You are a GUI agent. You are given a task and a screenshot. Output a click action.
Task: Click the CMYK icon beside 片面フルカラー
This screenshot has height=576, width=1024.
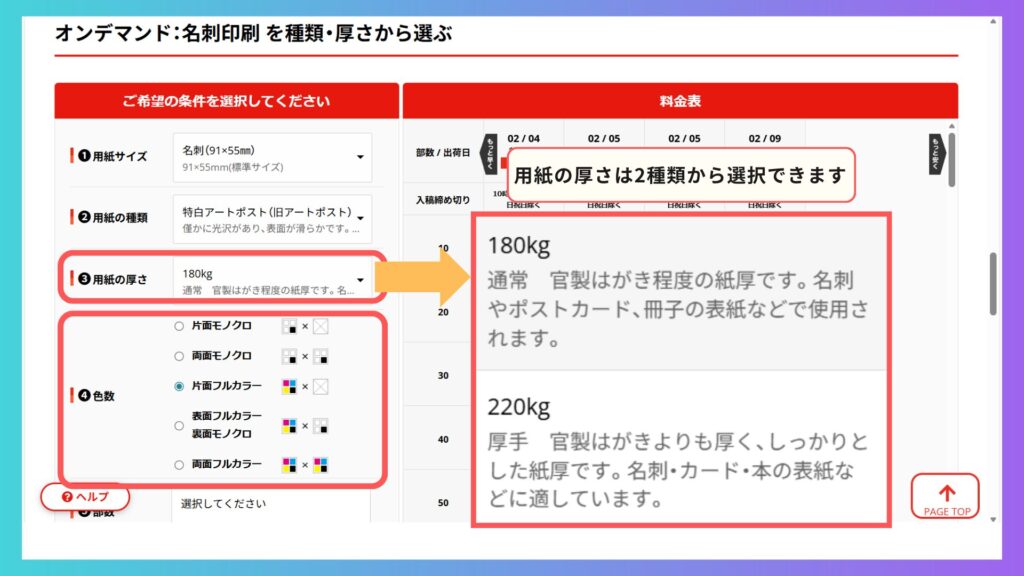(x=290, y=386)
